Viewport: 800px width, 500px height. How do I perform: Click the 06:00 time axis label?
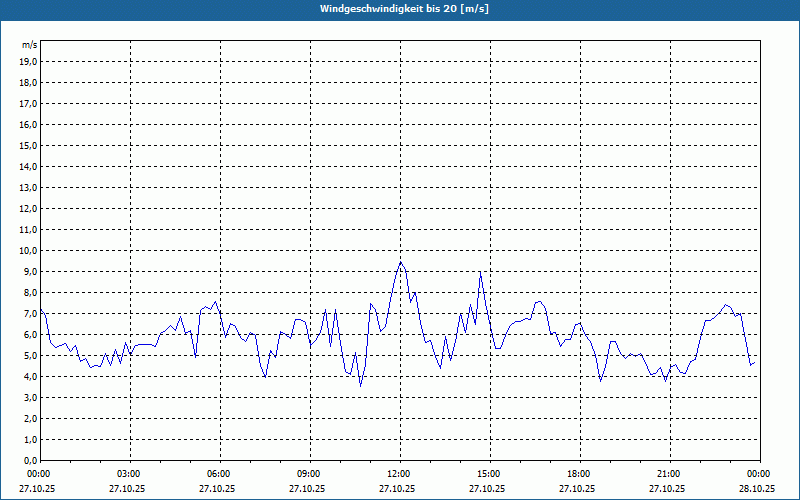(219, 473)
